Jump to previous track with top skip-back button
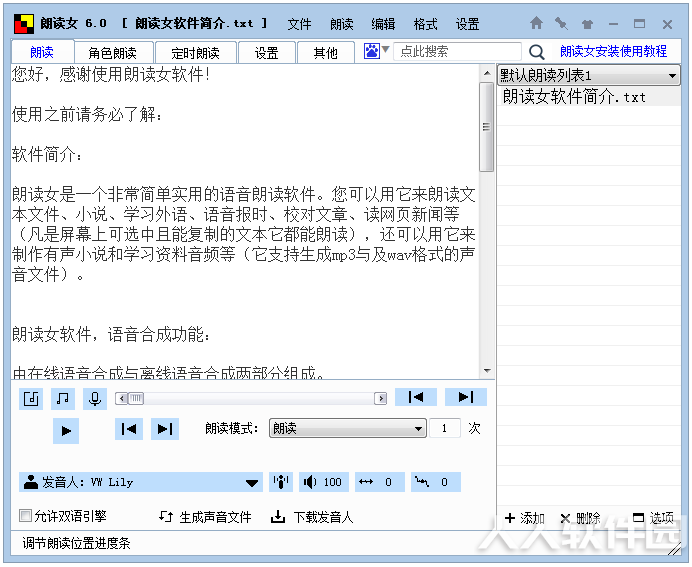692x567 pixels. [x=416, y=397]
